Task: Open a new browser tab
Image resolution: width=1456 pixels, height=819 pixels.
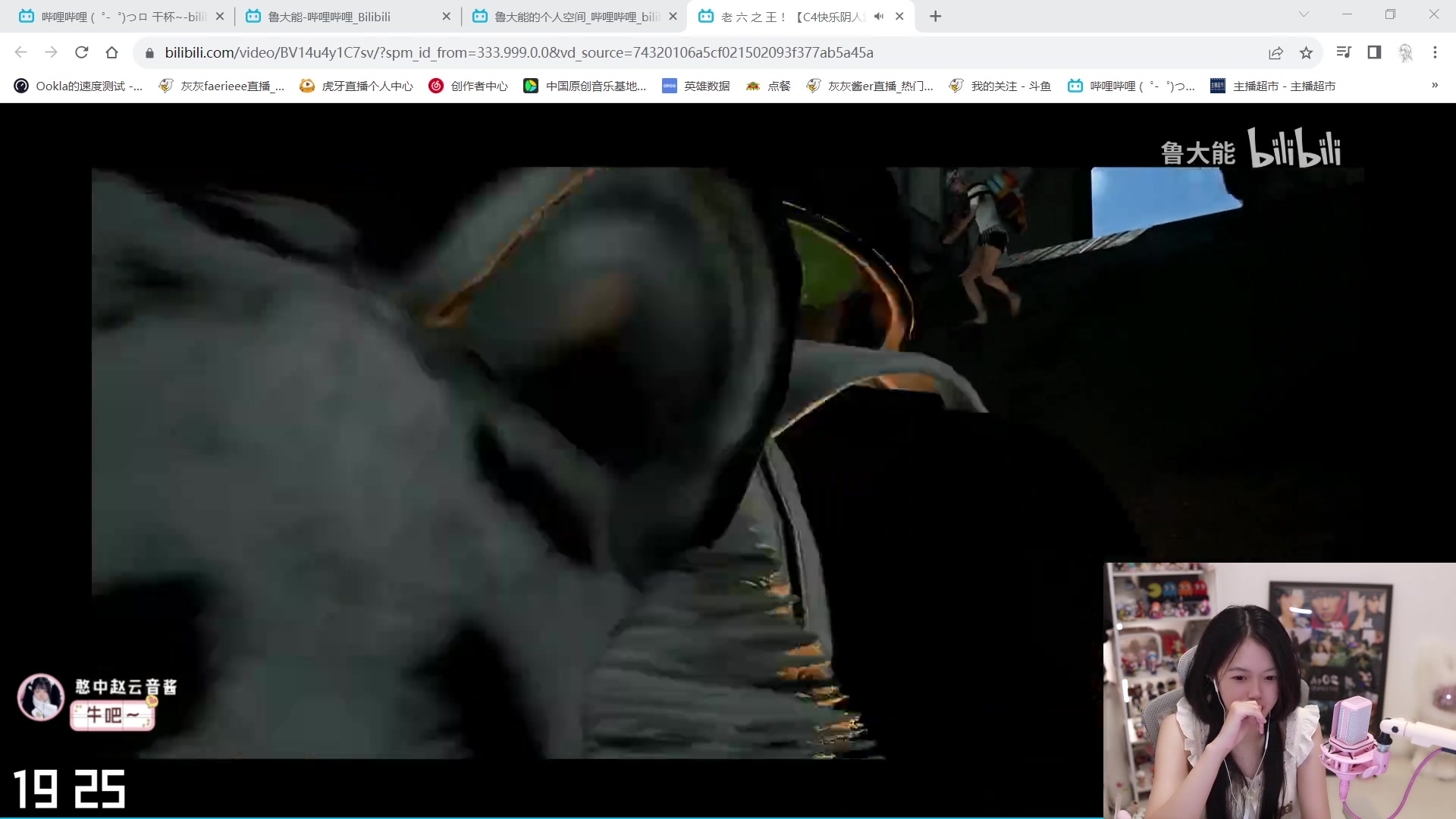Action: (936, 16)
